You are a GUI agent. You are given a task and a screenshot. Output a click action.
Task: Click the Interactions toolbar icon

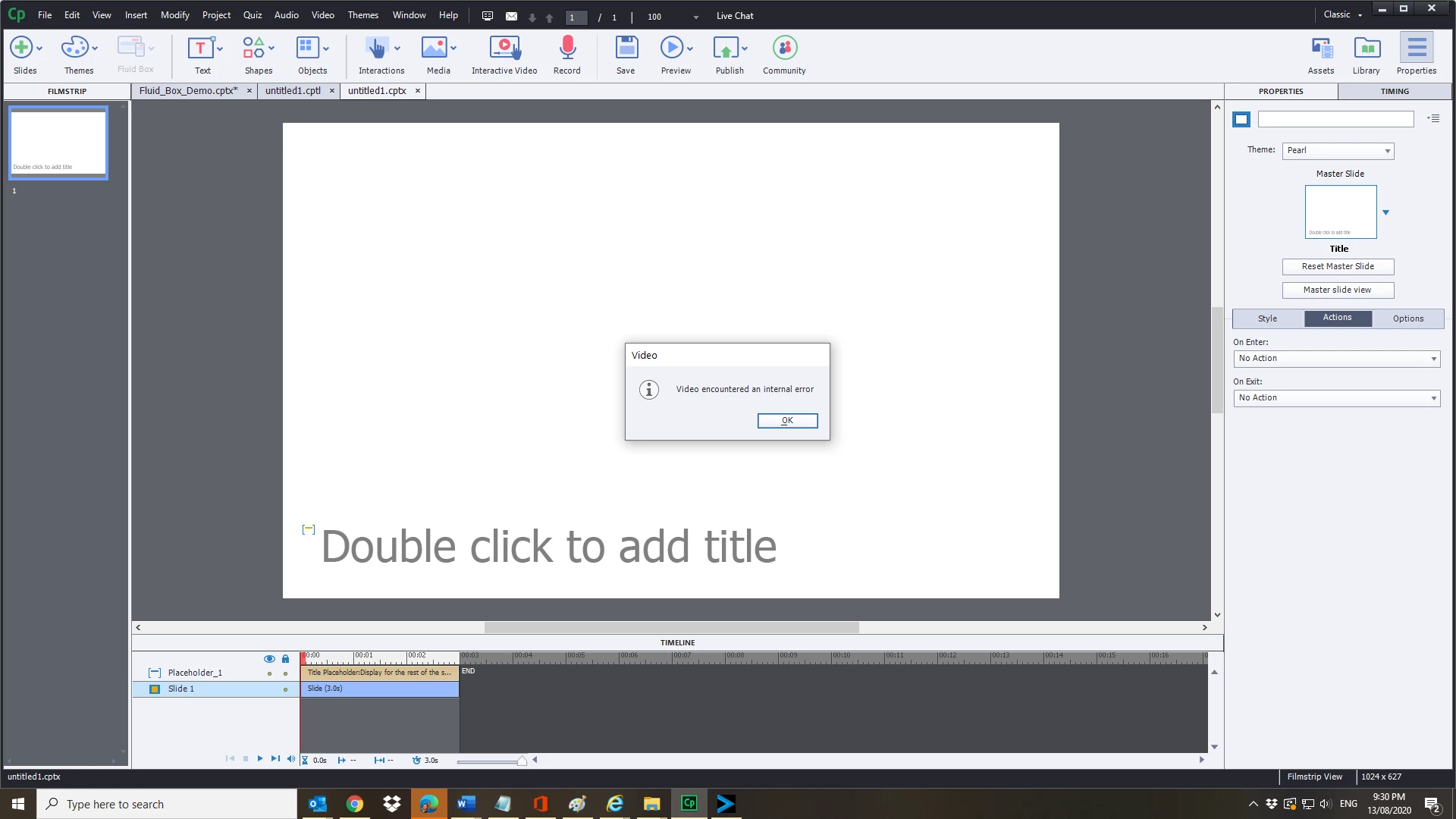(x=376, y=49)
